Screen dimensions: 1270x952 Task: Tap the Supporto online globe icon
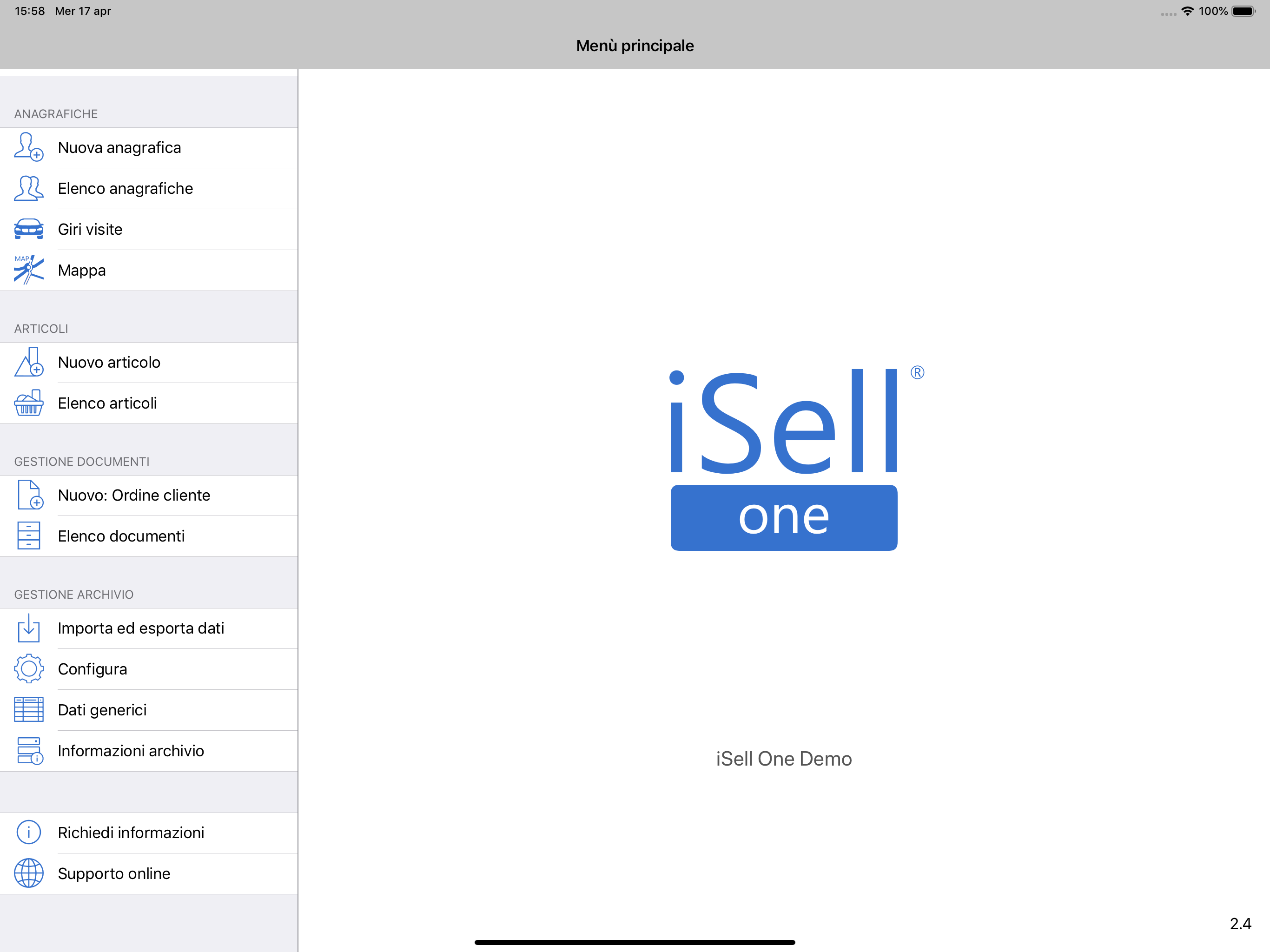tap(29, 873)
